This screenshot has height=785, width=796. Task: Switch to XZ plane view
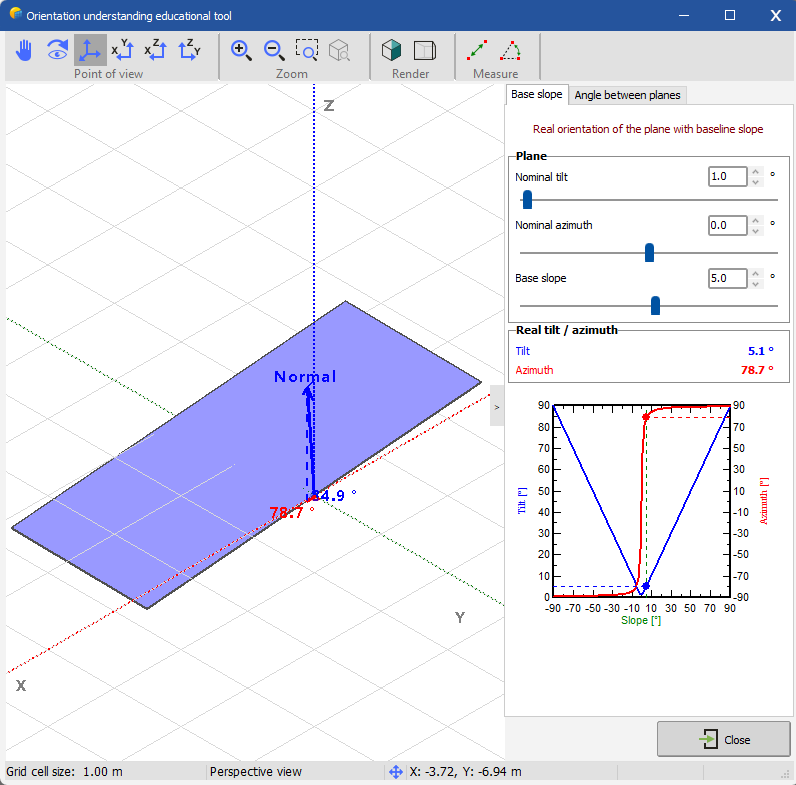pyautogui.click(x=155, y=50)
